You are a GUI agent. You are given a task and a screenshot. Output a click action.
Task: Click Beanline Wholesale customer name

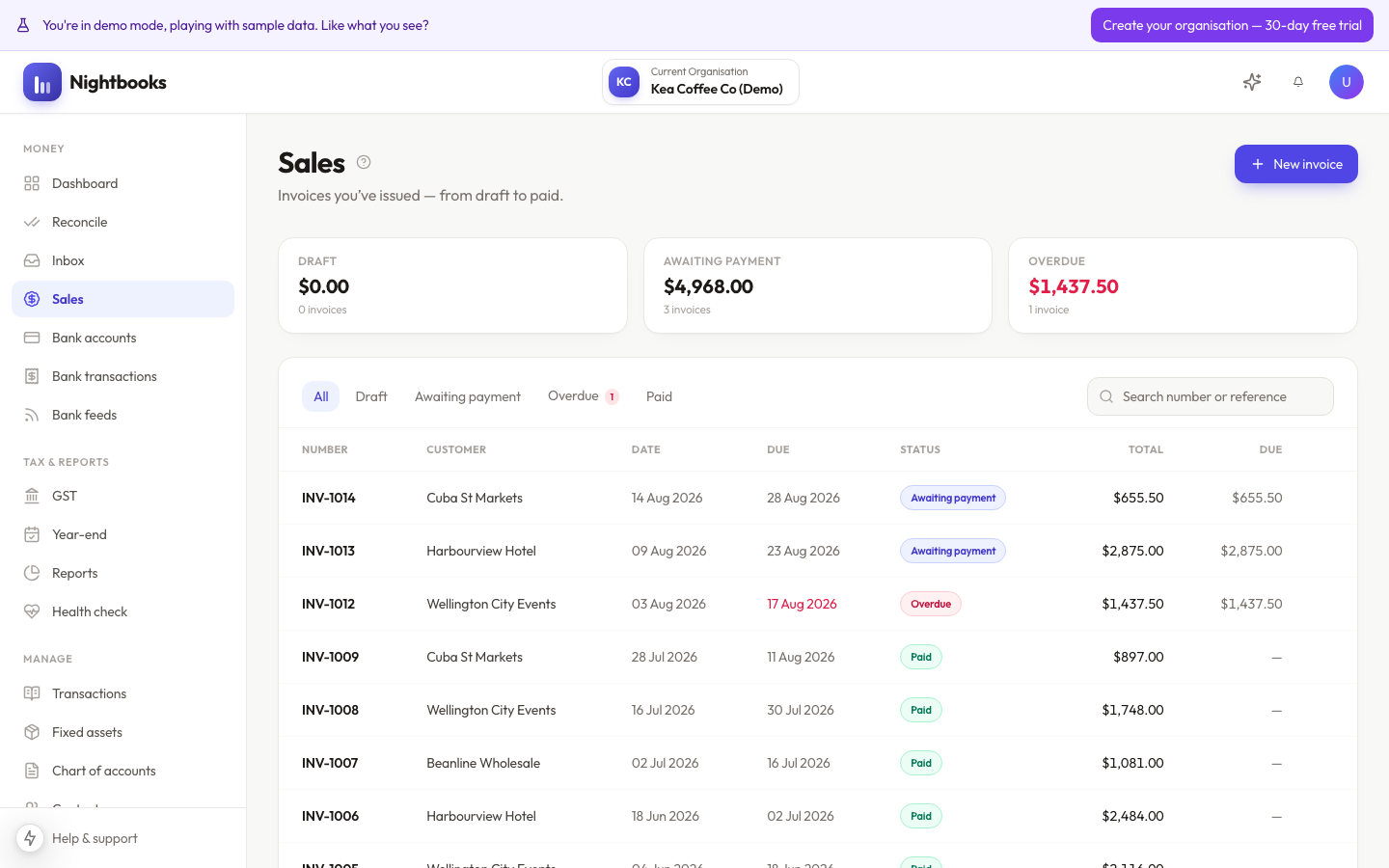(483, 763)
